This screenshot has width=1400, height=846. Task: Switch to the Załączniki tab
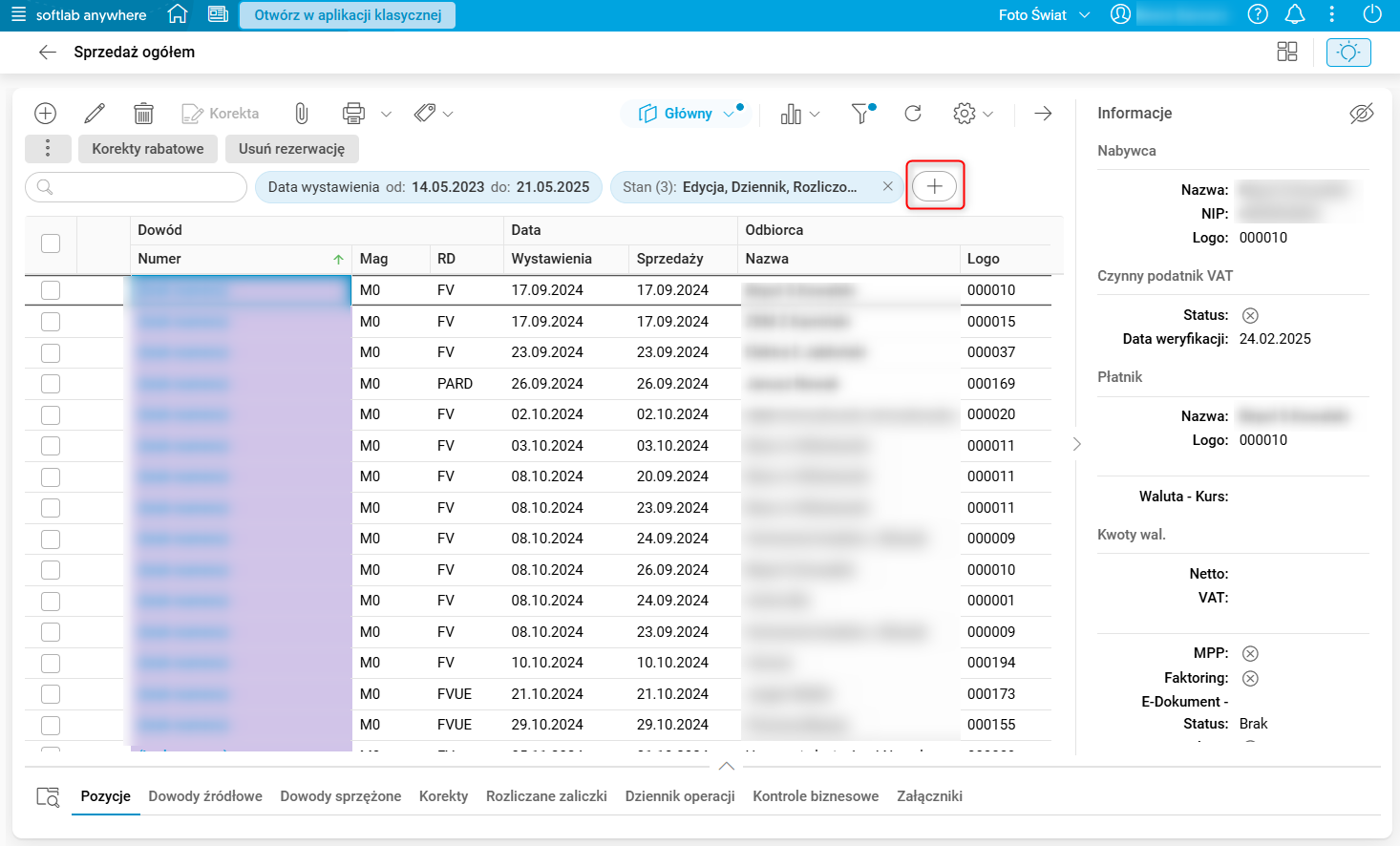pyautogui.click(x=929, y=796)
